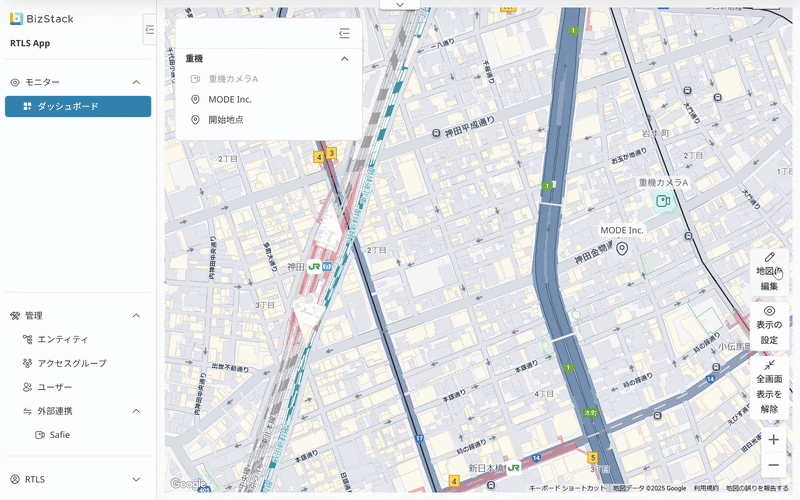Screen dimensions: 800x500
Task: Collapse the モニター section
Action: 136,82
